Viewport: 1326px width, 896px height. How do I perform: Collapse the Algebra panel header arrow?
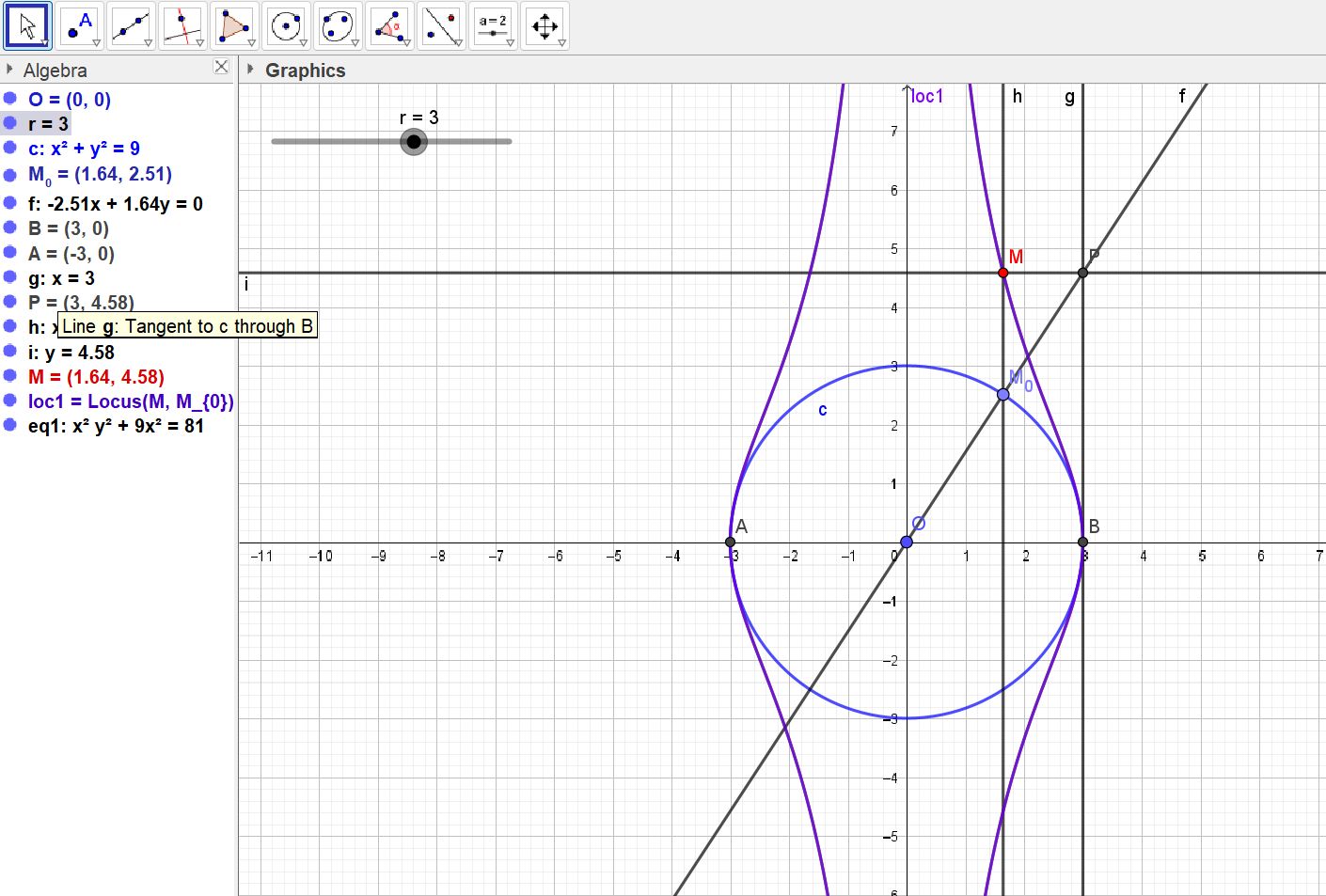[x=9, y=70]
